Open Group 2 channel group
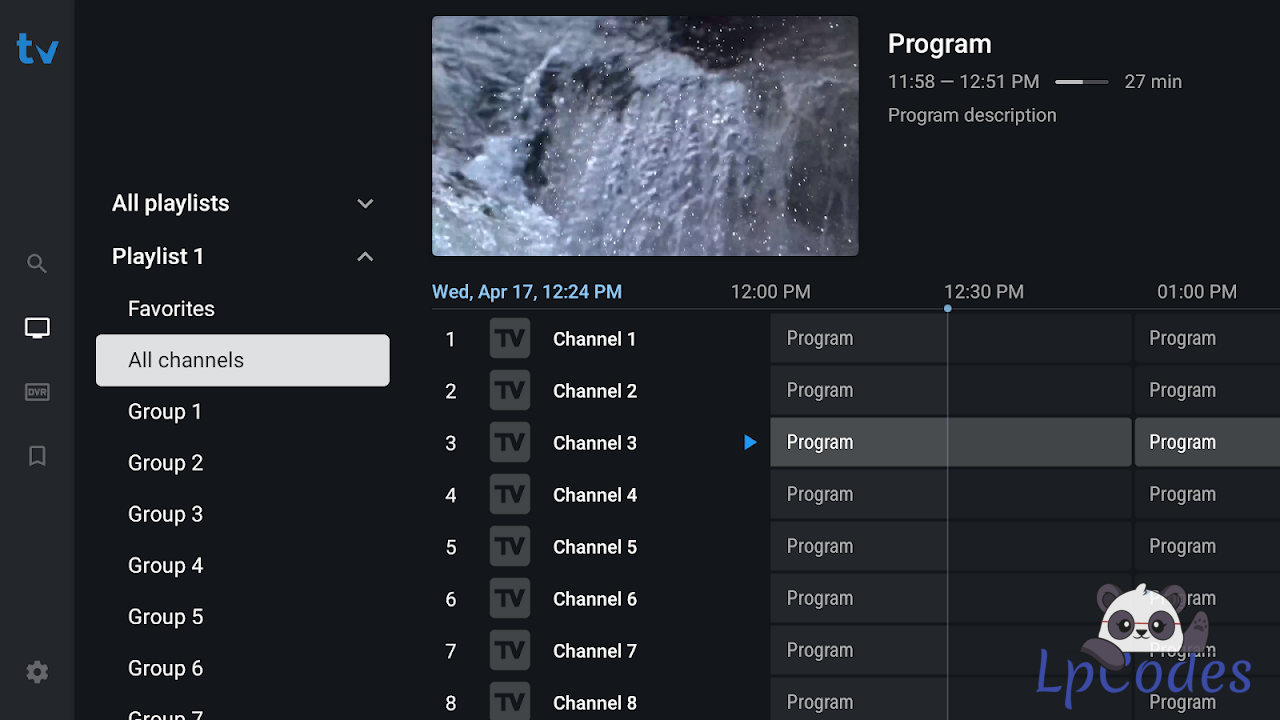This screenshot has width=1280, height=720. pyautogui.click(x=165, y=463)
